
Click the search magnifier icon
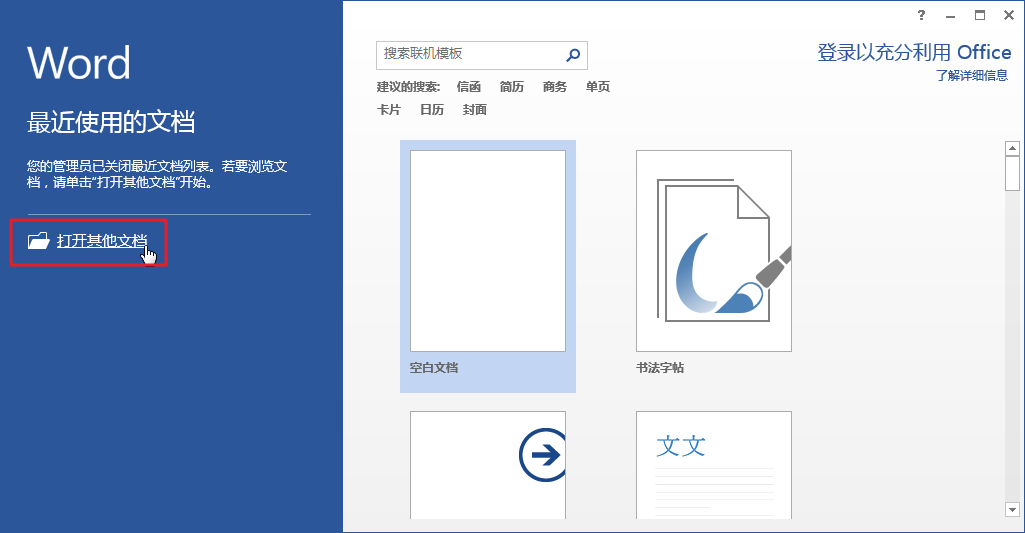[573, 55]
